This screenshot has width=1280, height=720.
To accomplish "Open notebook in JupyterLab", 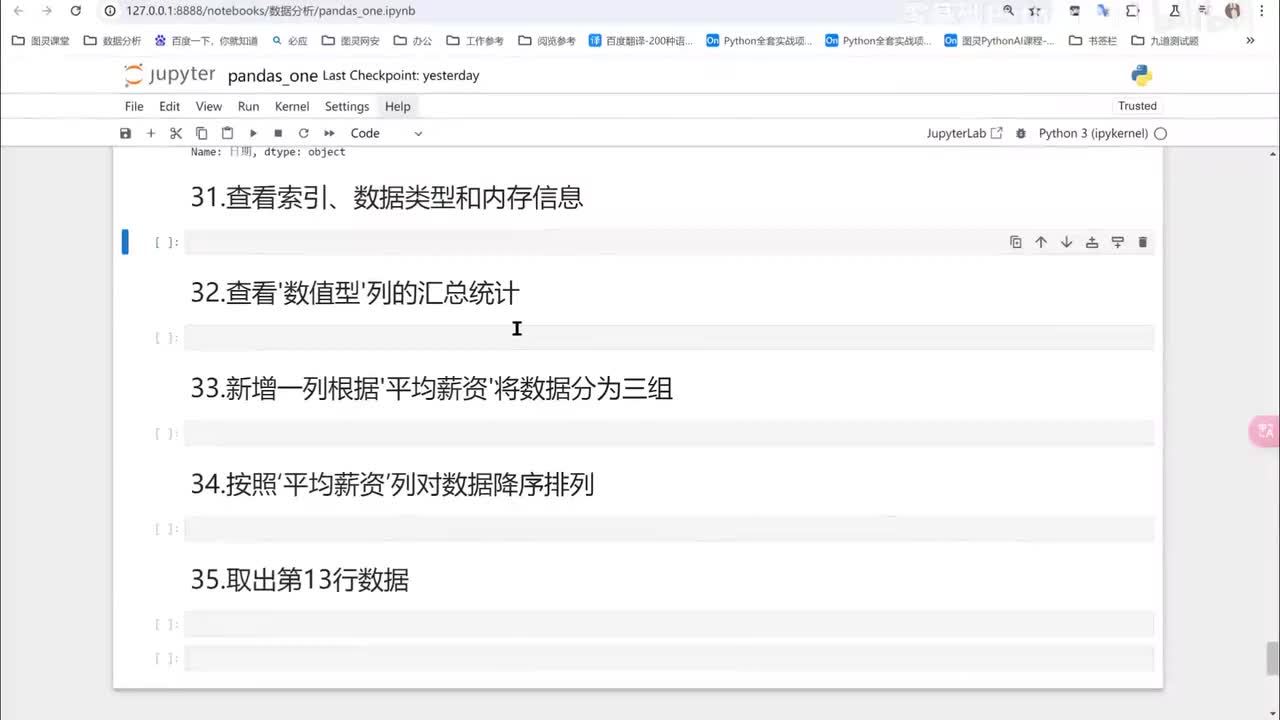I will click(x=964, y=133).
